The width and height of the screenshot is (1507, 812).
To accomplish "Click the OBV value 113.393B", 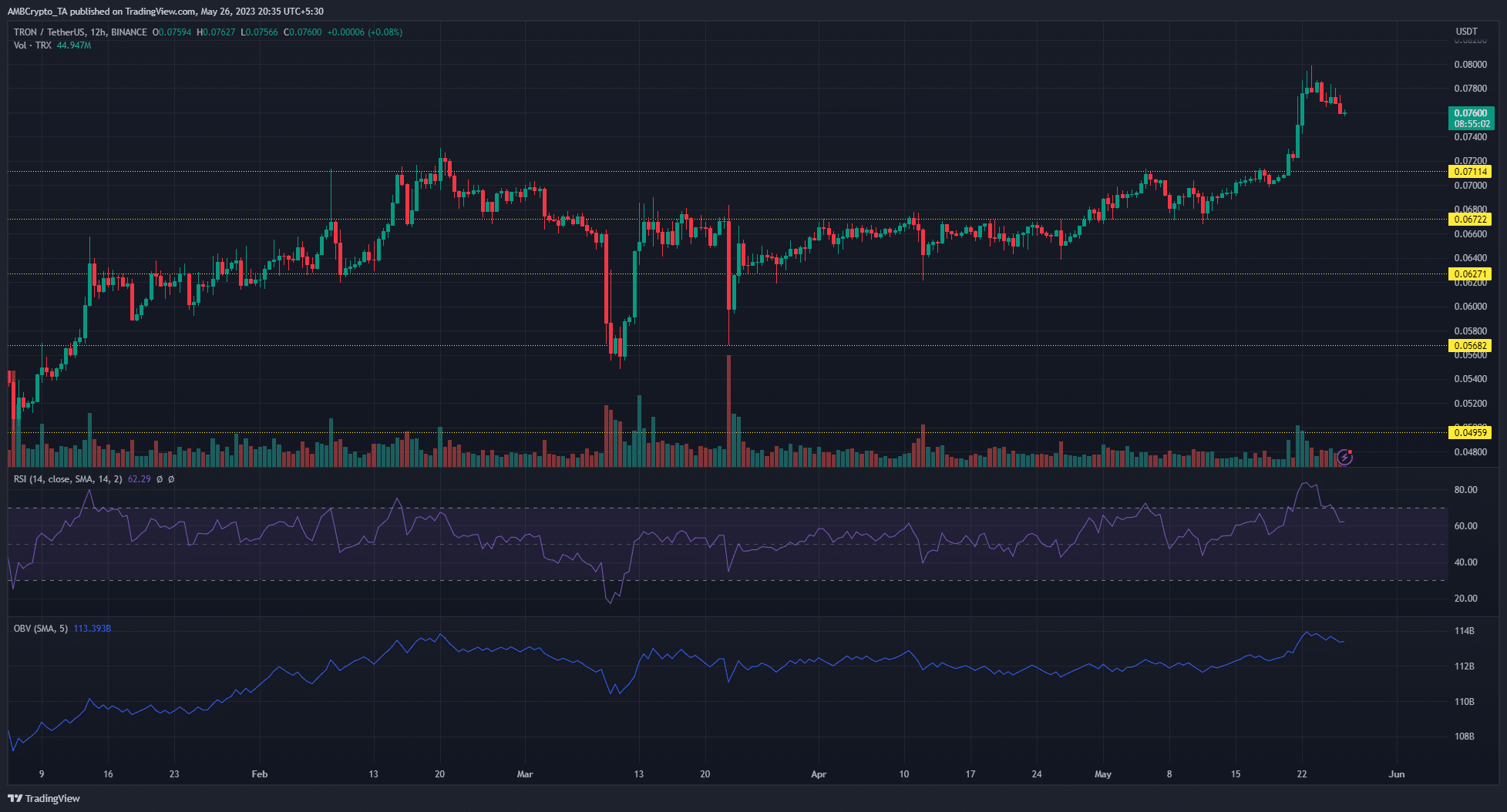I will coord(93,629).
